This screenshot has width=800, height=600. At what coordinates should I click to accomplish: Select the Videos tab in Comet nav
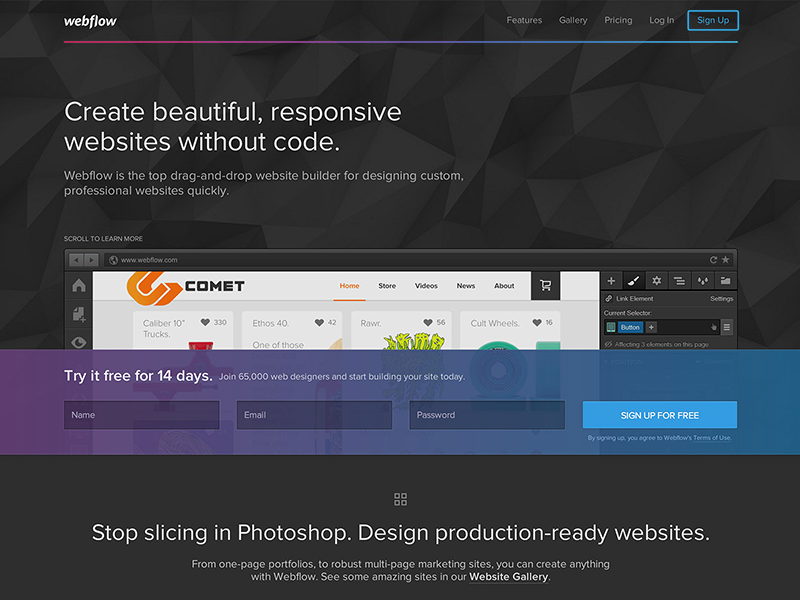click(426, 286)
